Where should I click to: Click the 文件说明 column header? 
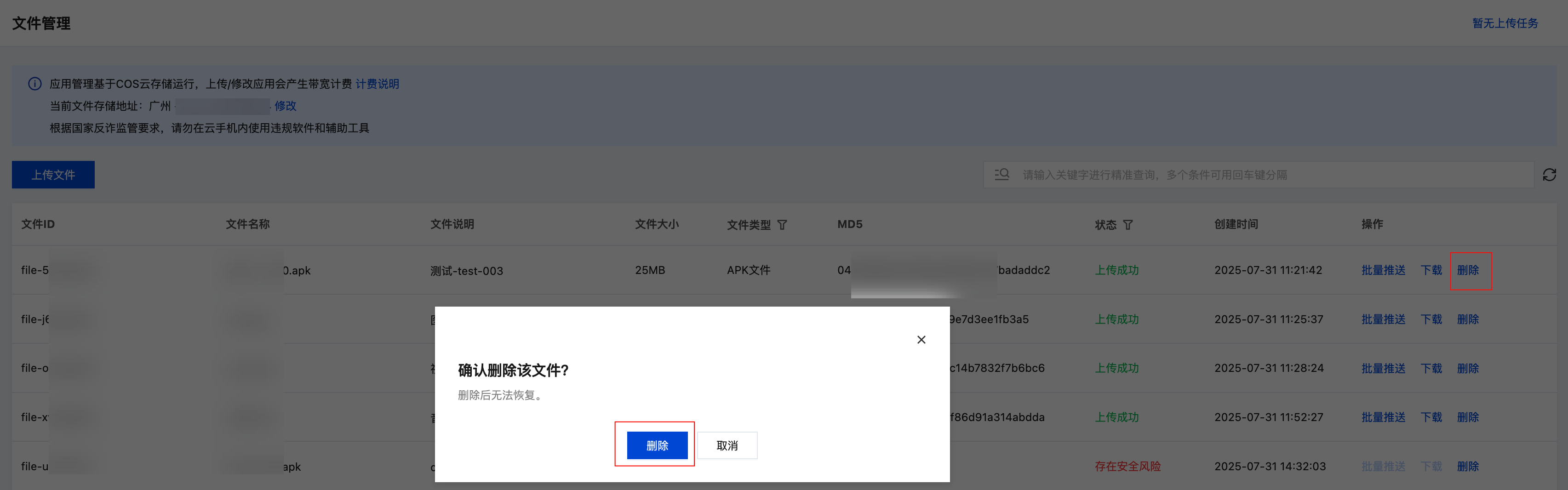click(452, 225)
